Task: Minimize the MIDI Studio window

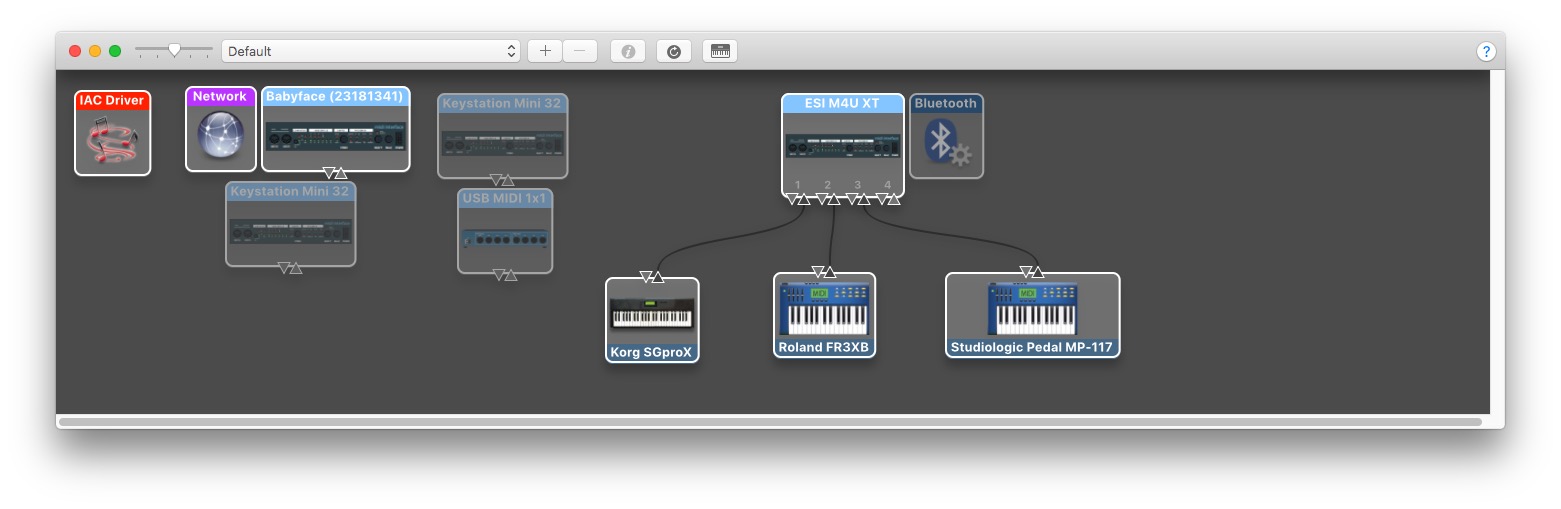Action: click(95, 51)
